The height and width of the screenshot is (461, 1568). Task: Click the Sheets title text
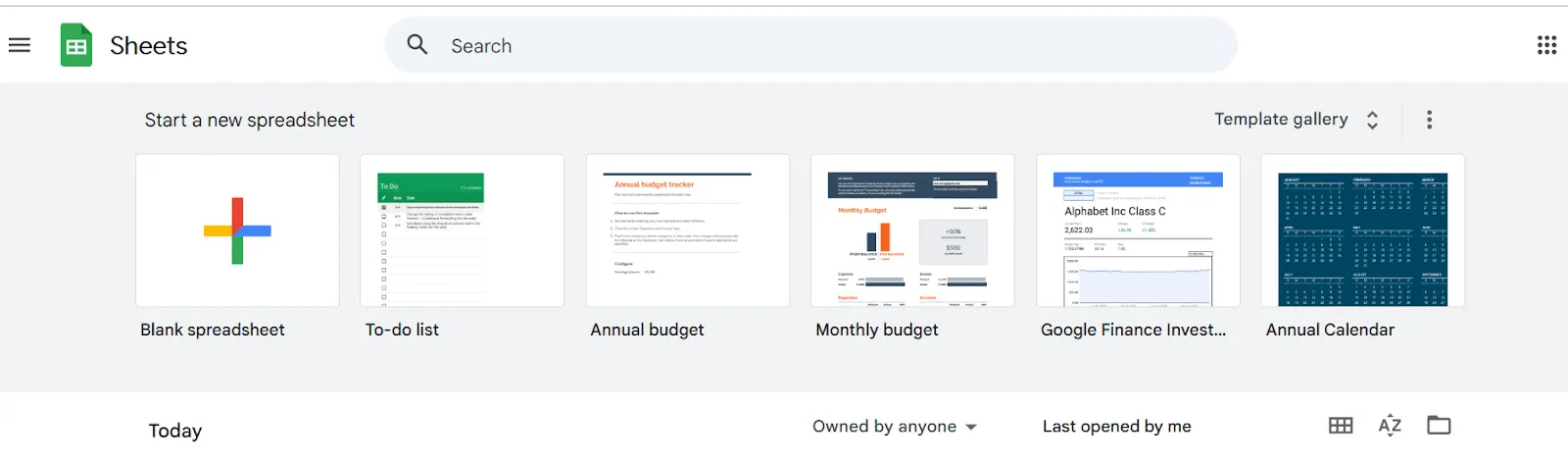[x=148, y=46]
